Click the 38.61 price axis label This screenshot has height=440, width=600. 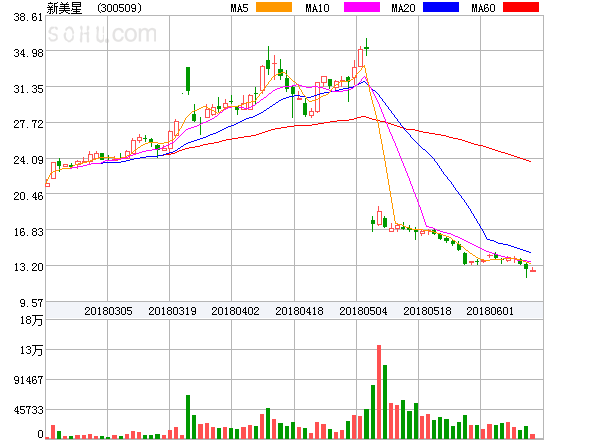pos(28,17)
